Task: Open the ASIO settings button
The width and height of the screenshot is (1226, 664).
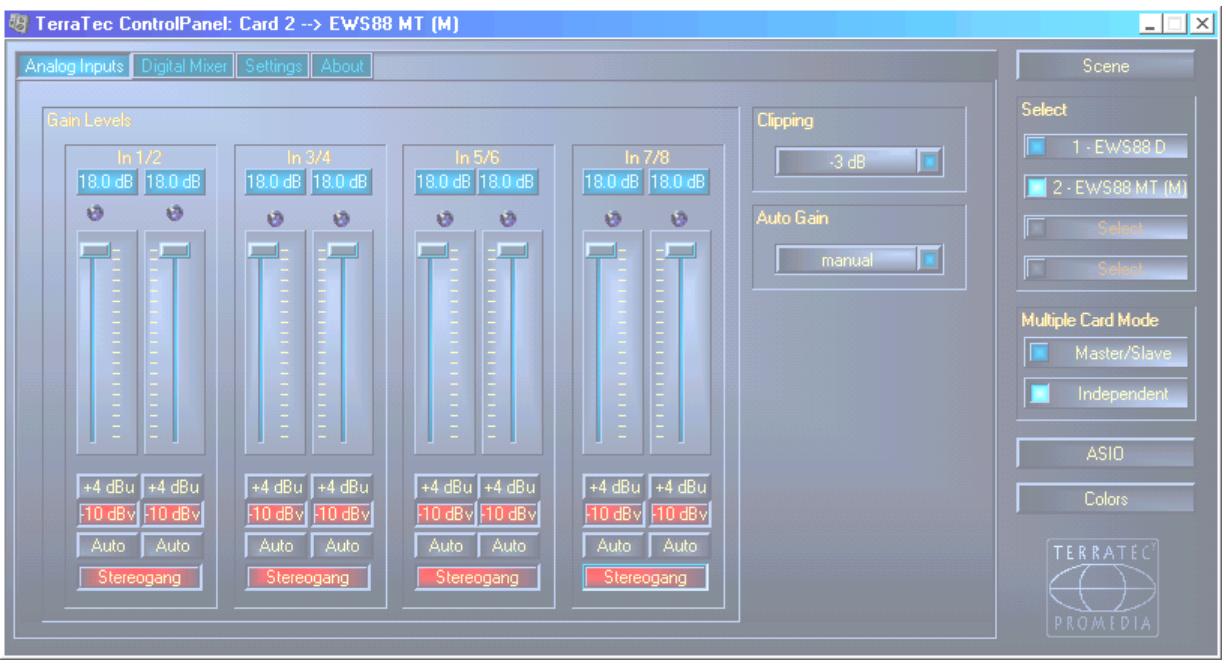Action: pyautogui.click(x=1105, y=454)
